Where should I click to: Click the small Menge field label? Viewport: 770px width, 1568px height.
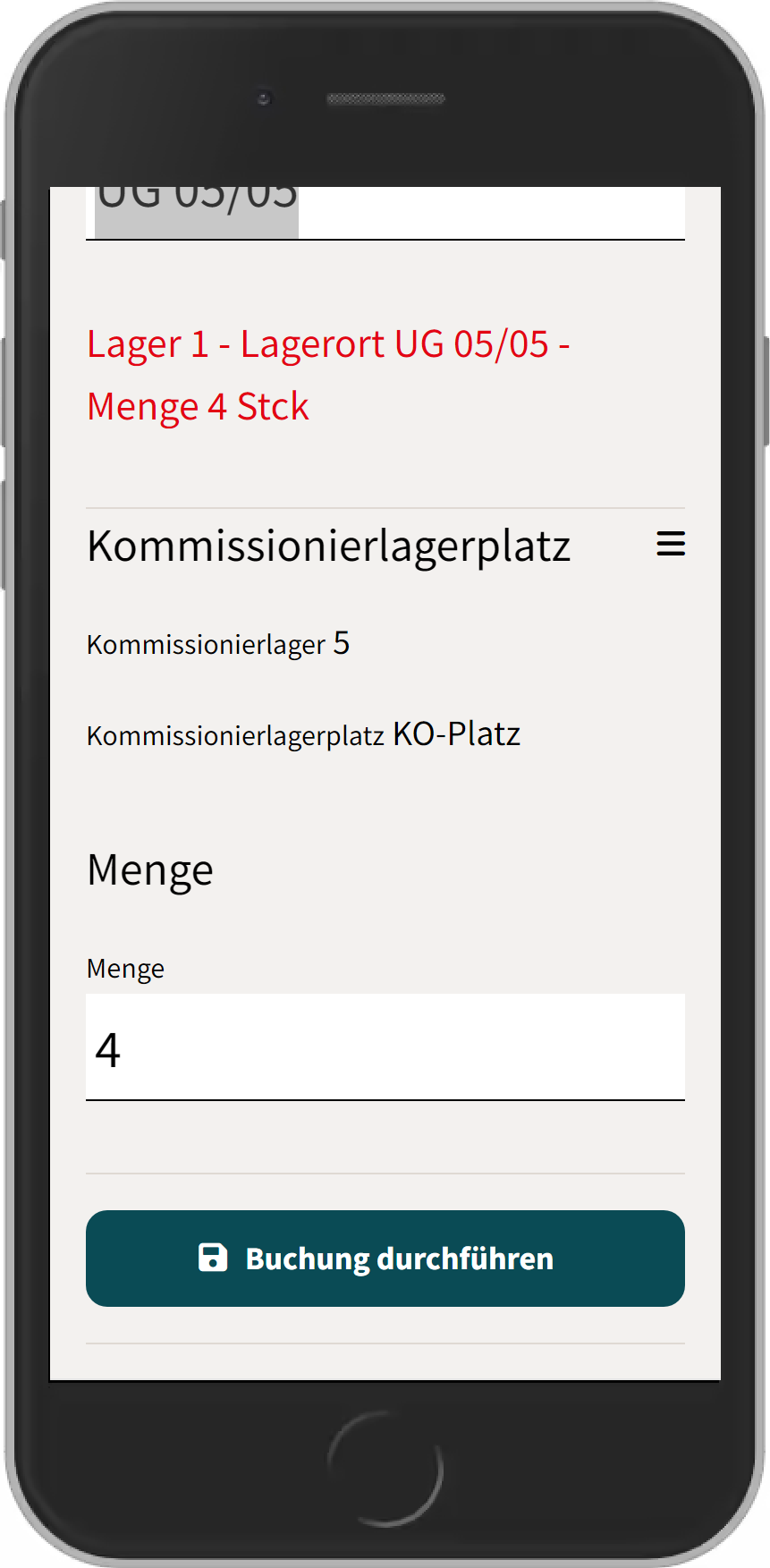[x=125, y=969]
